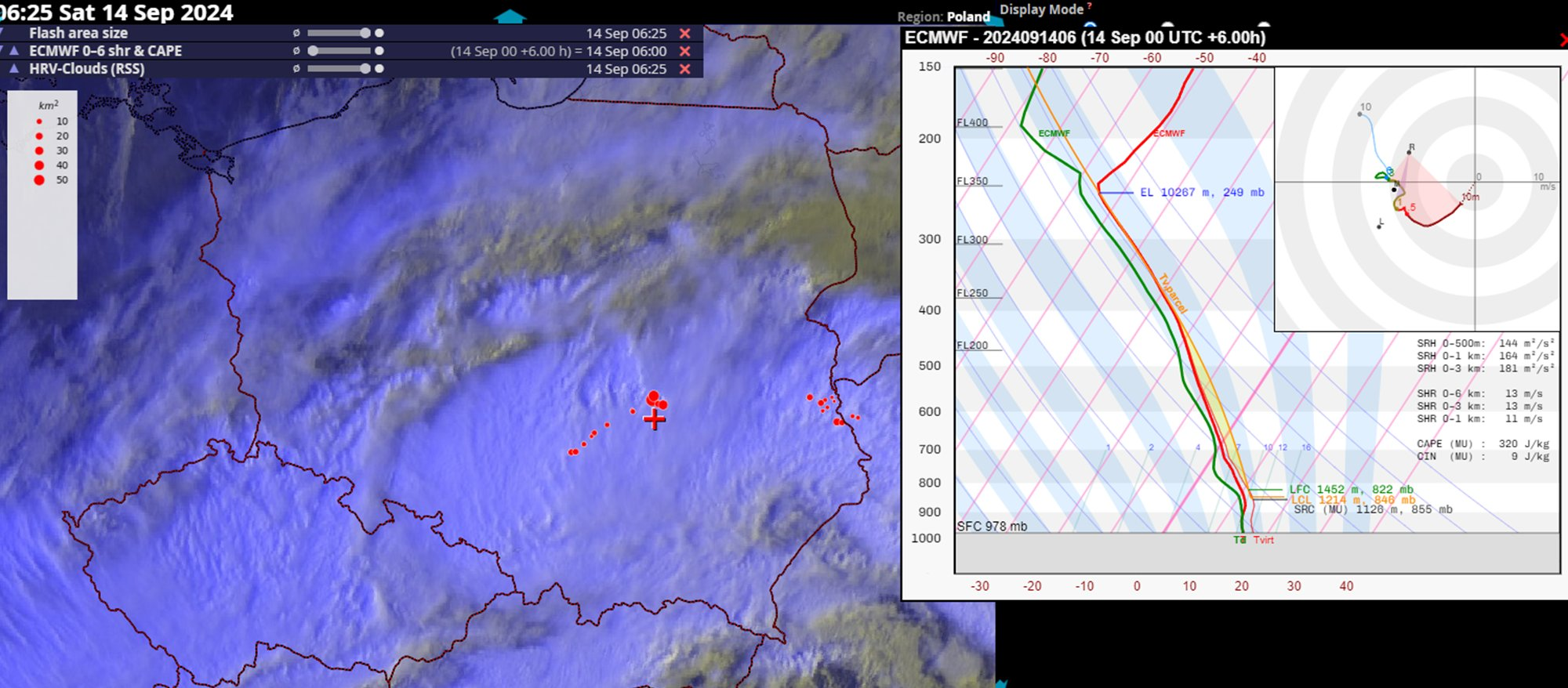Remove the HRV-Clouds (RSS) layer

click(x=684, y=69)
